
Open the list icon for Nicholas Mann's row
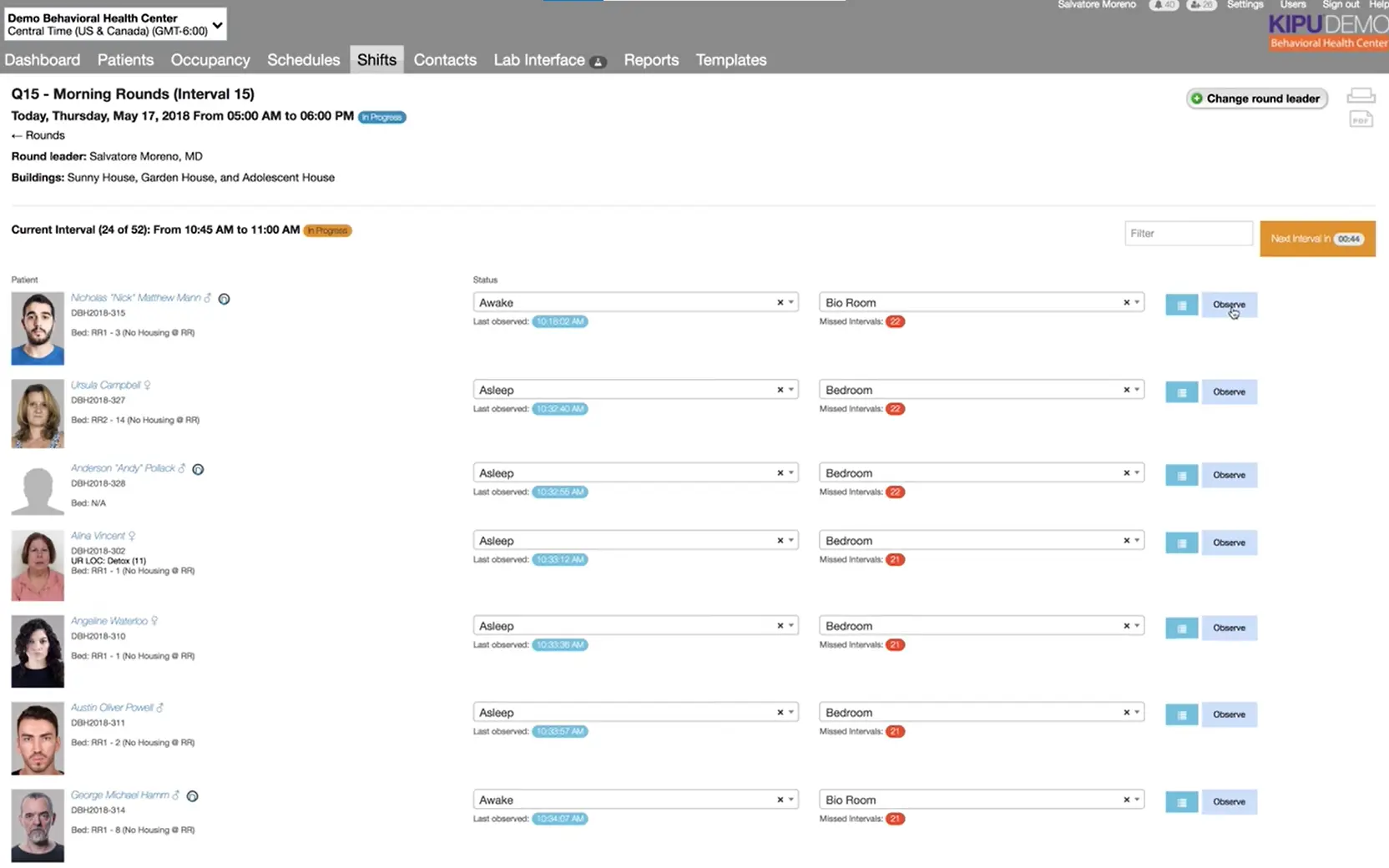pyautogui.click(x=1181, y=305)
